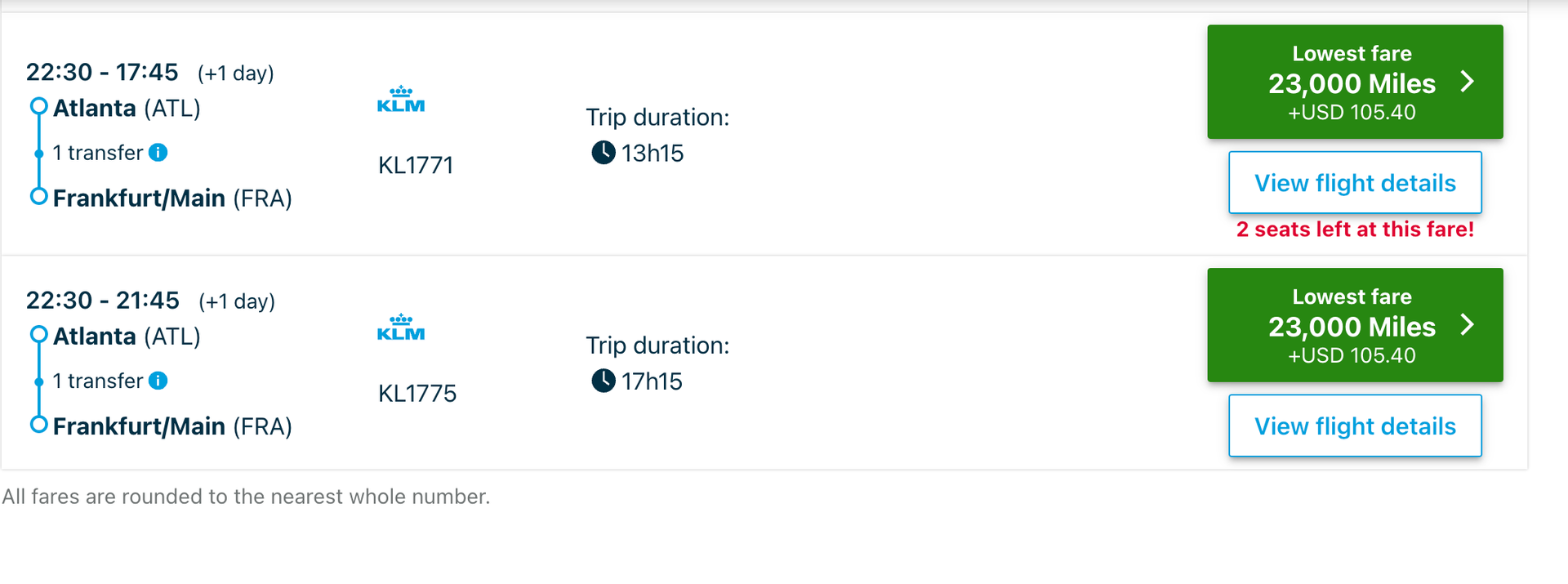Open transfer info for flight KL1771
The width and height of the screenshot is (1568, 584).
click(158, 152)
